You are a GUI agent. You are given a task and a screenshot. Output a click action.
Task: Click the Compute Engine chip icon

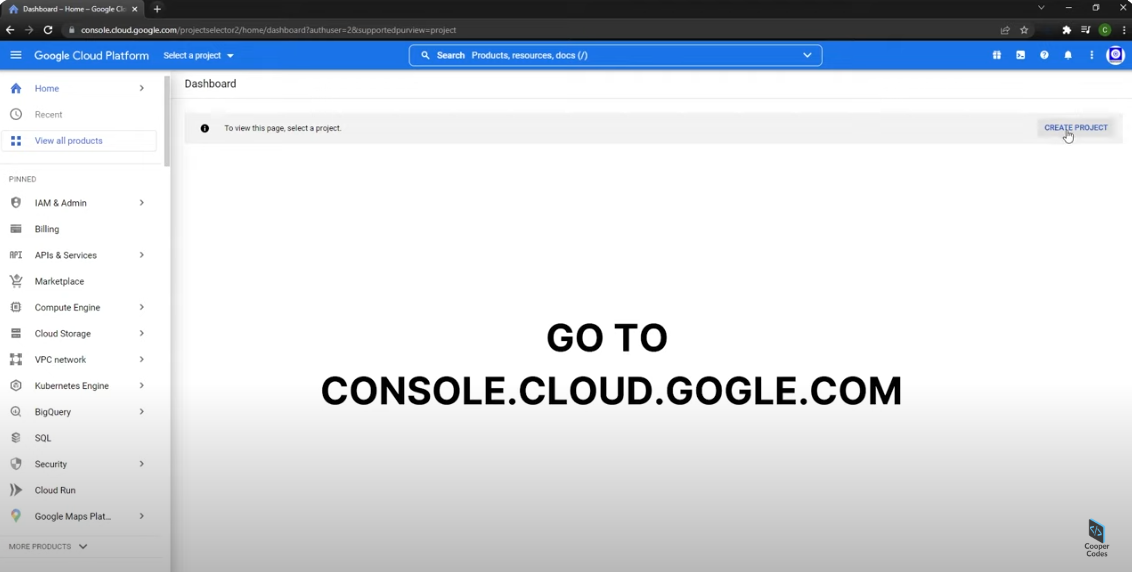[16, 307]
